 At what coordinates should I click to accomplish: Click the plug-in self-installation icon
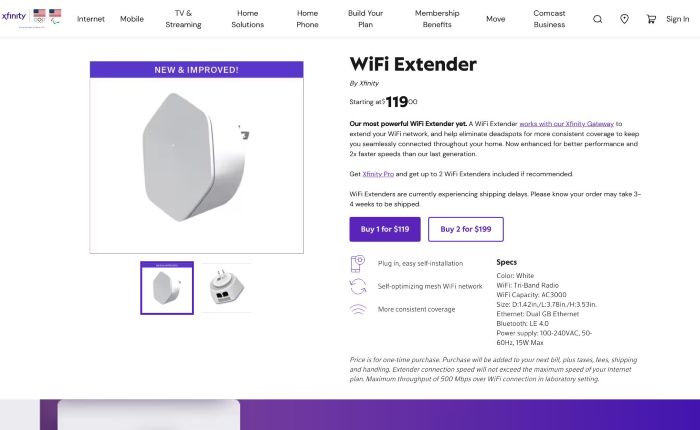tap(358, 264)
